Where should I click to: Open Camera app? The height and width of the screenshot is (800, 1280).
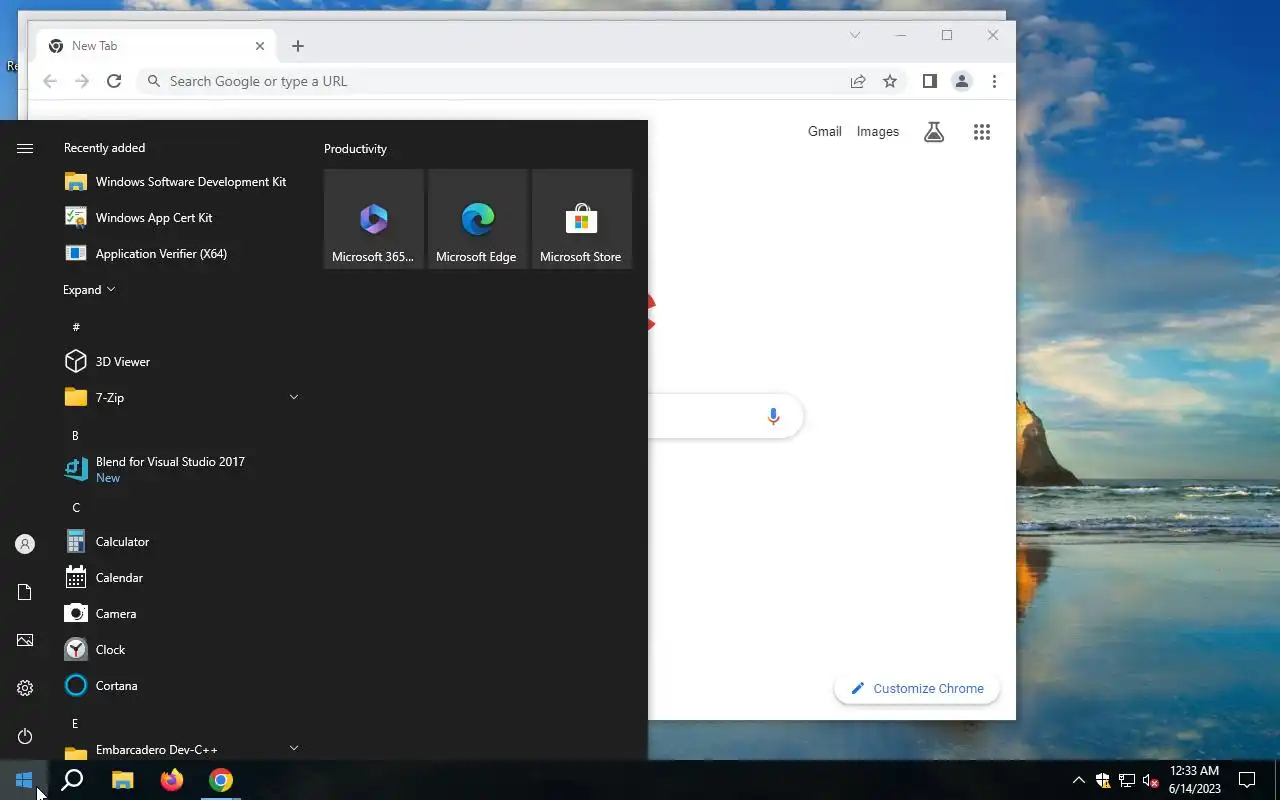pyautogui.click(x=182, y=614)
